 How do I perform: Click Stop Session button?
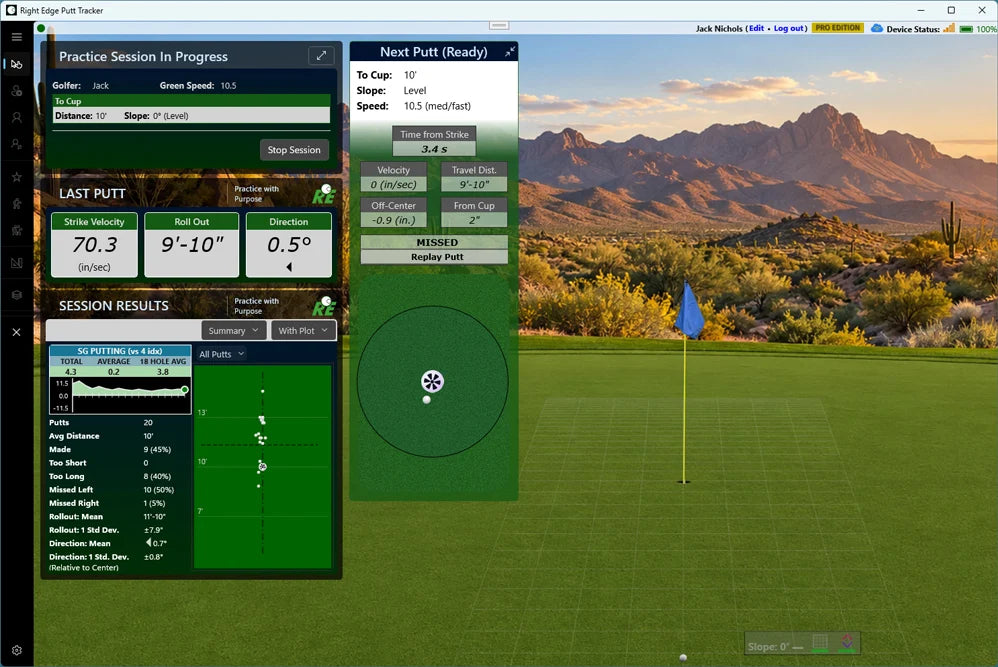tap(294, 150)
